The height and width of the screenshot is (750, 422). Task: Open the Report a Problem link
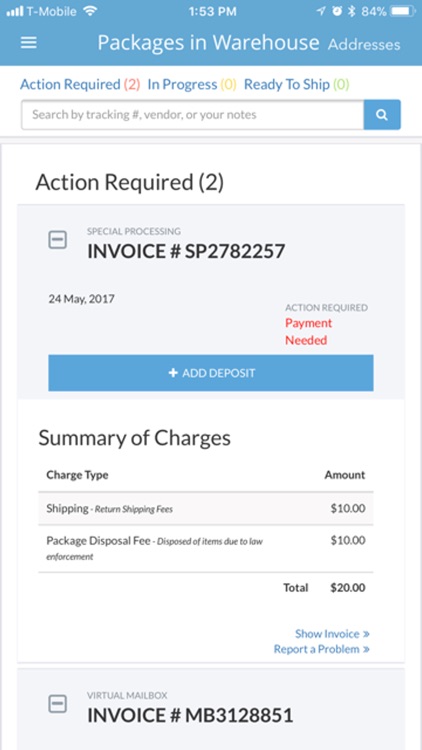pos(322,649)
